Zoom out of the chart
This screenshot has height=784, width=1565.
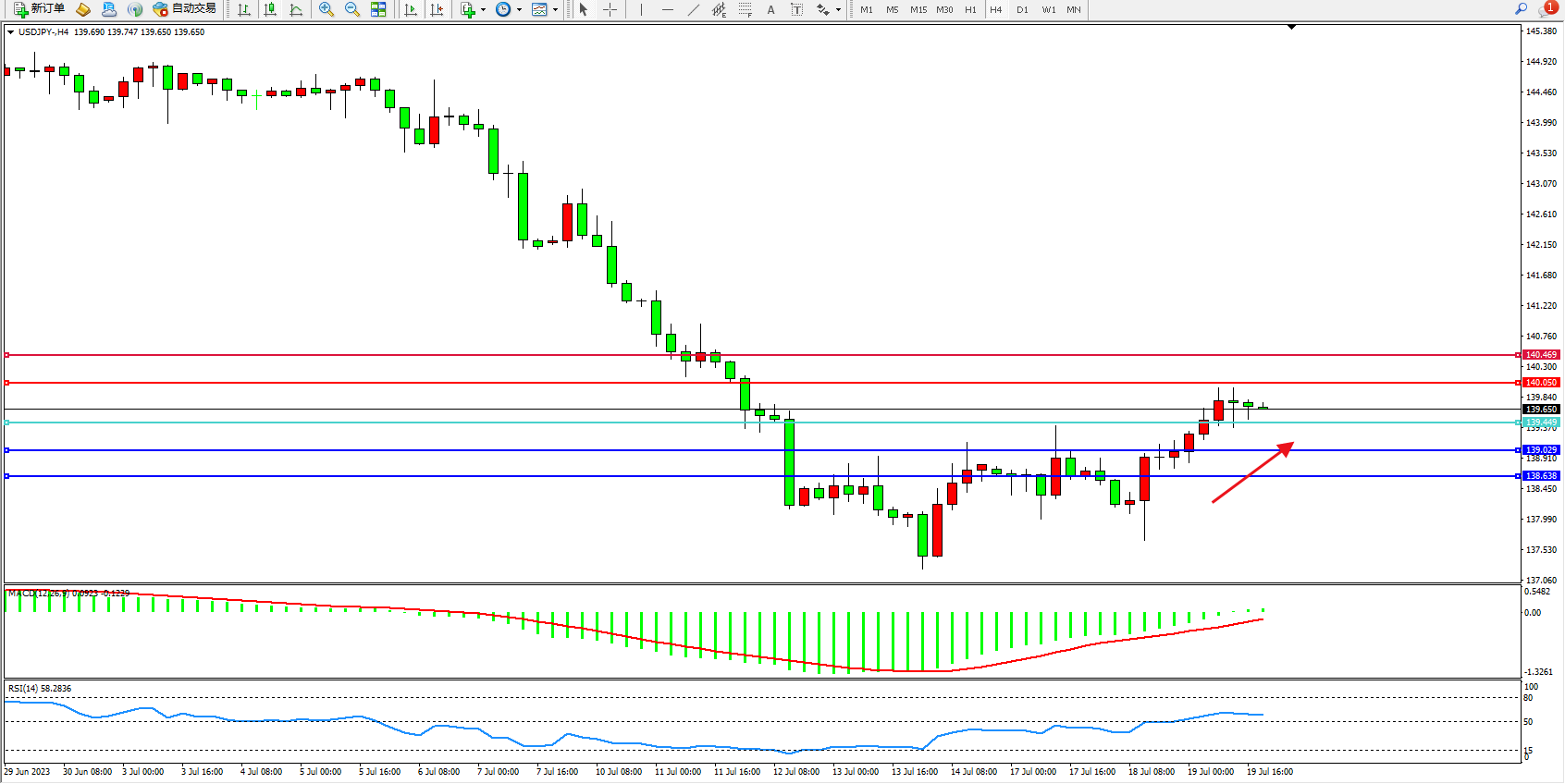tap(352, 9)
